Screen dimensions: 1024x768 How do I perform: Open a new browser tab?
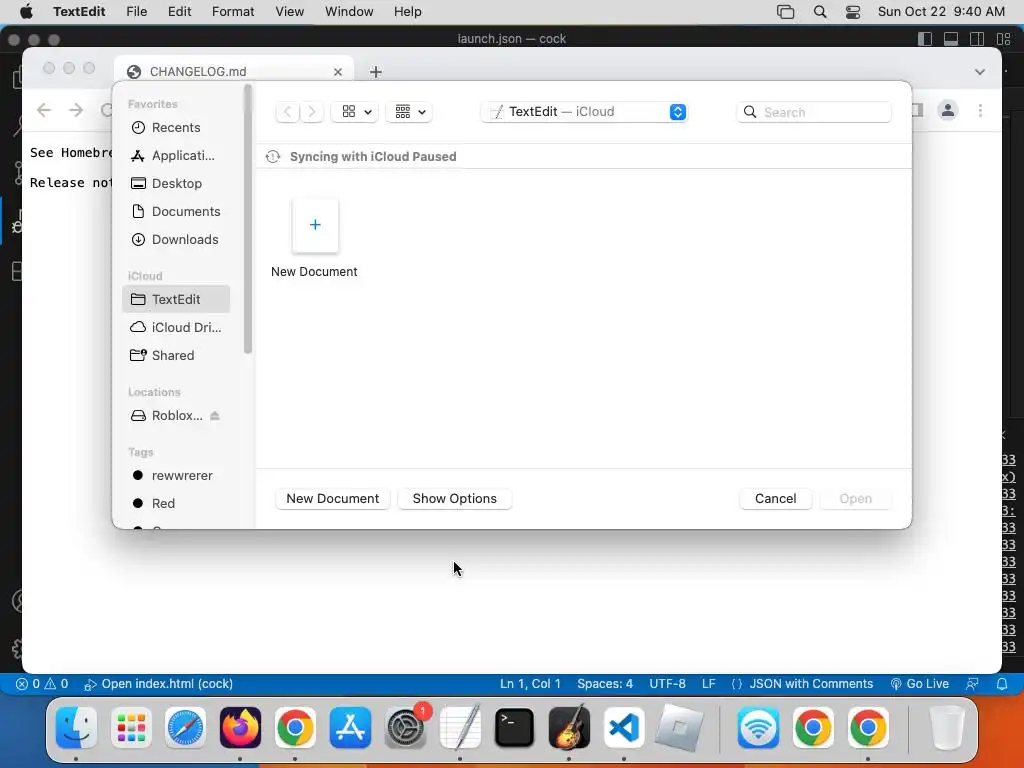tap(376, 72)
